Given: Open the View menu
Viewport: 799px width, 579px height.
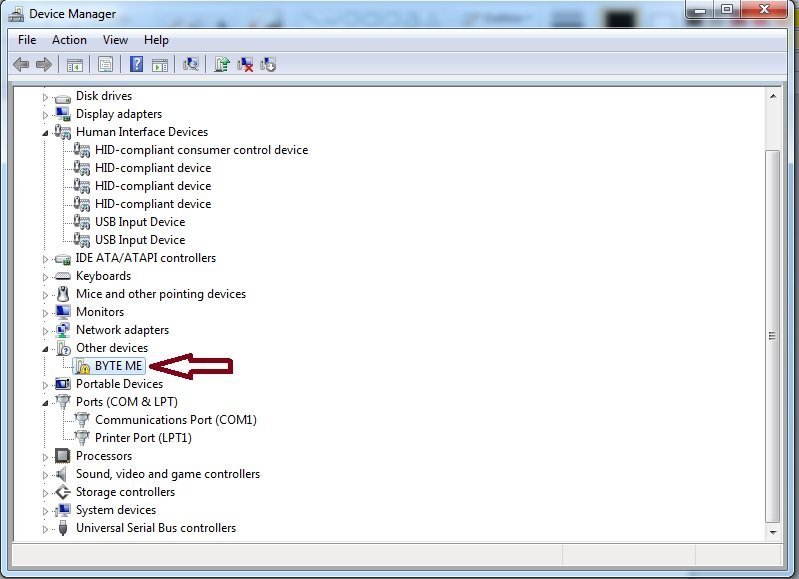Looking at the screenshot, I should point(115,40).
